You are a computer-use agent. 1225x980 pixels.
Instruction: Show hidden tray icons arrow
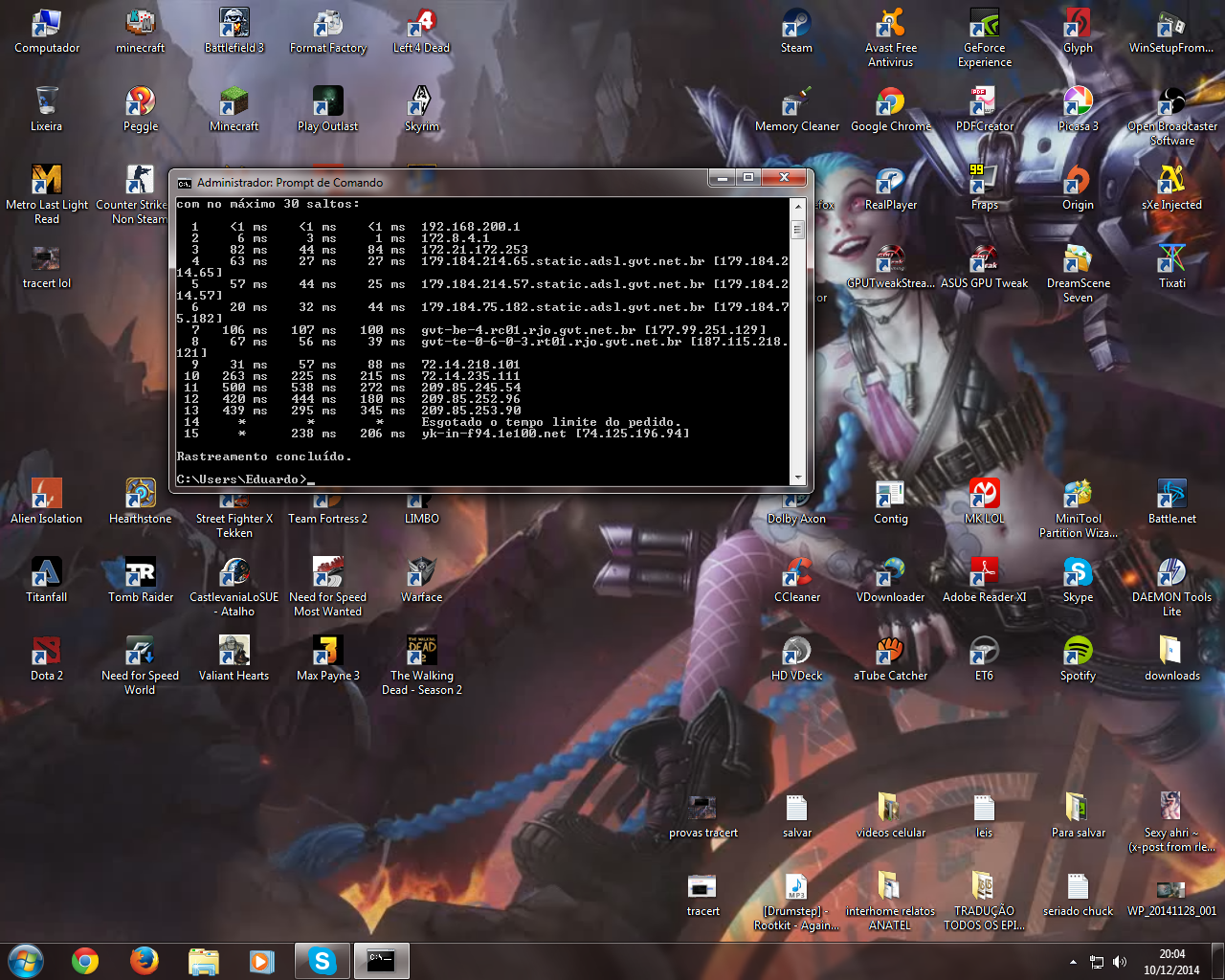click(1073, 962)
